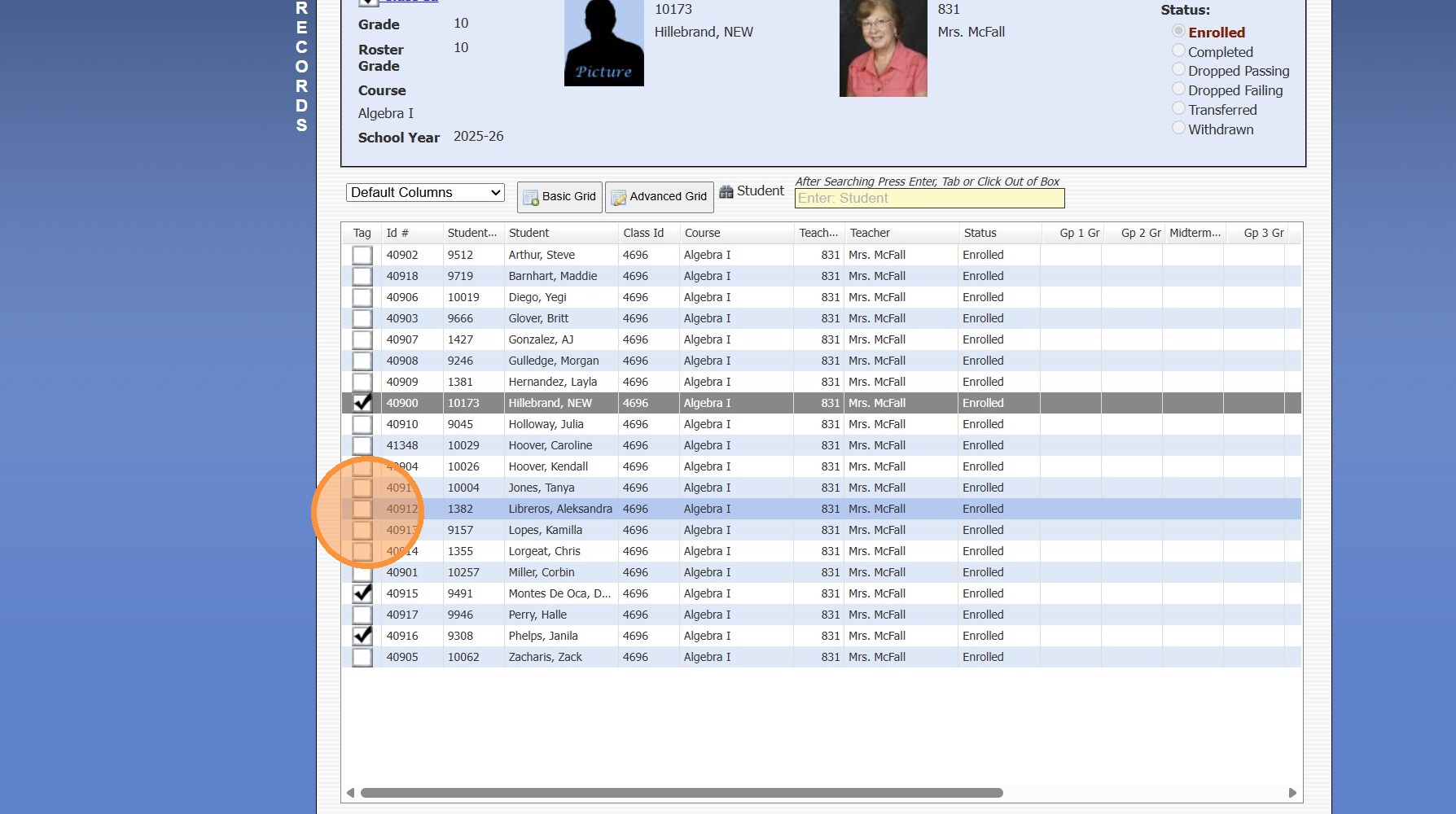Tick the checkbox for Perry, Halle
Viewport: 1456px width, 814px height.
point(362,615)
